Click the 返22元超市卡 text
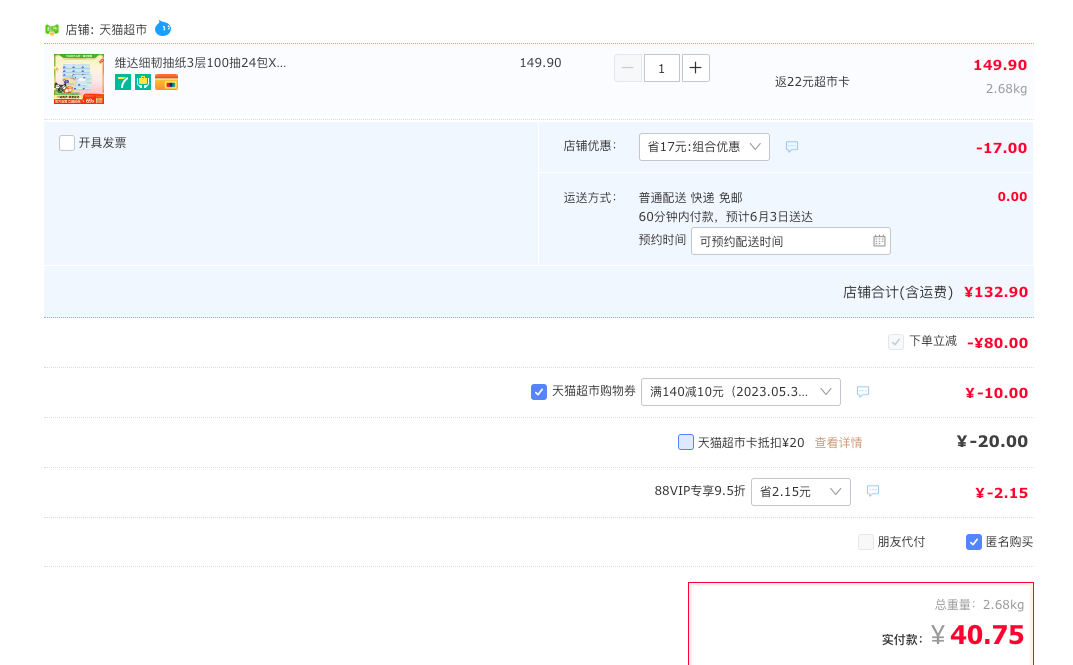1073x665 pixels. (812, 82)
